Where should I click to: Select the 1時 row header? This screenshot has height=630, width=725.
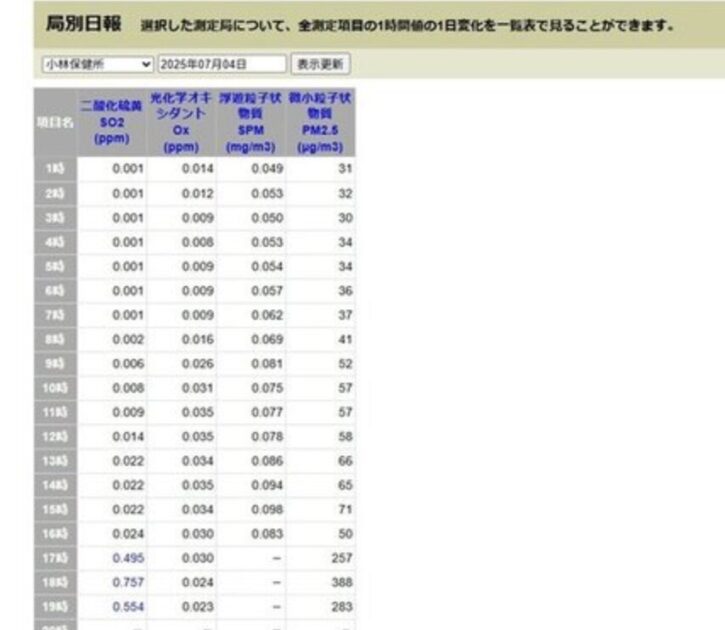55,169
